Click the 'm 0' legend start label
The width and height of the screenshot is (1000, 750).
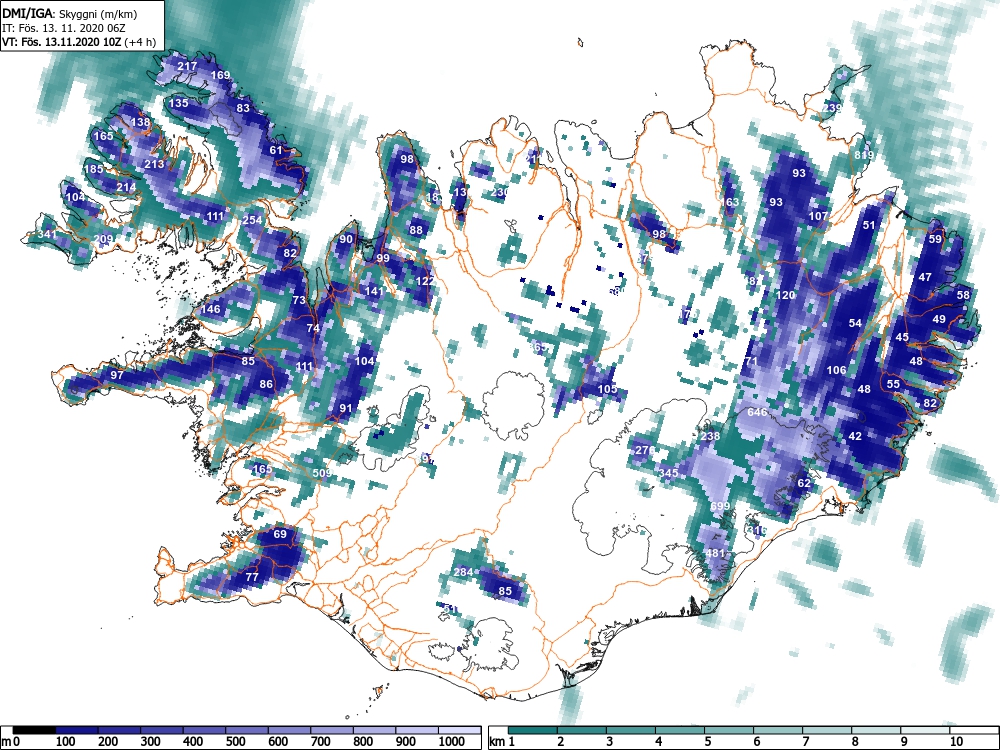pyautogui.click(x=11, y=742)
